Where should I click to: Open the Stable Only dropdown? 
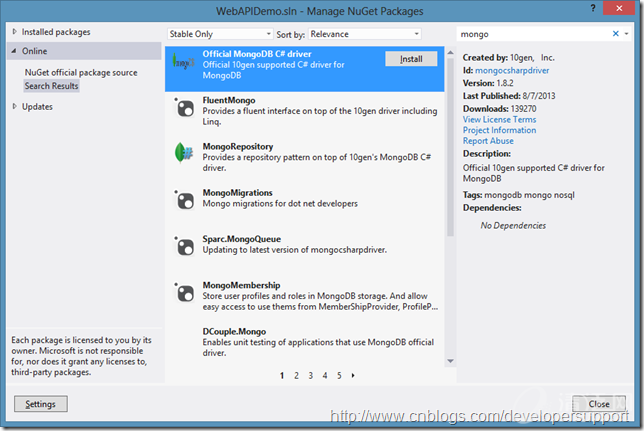coord(211,33)
